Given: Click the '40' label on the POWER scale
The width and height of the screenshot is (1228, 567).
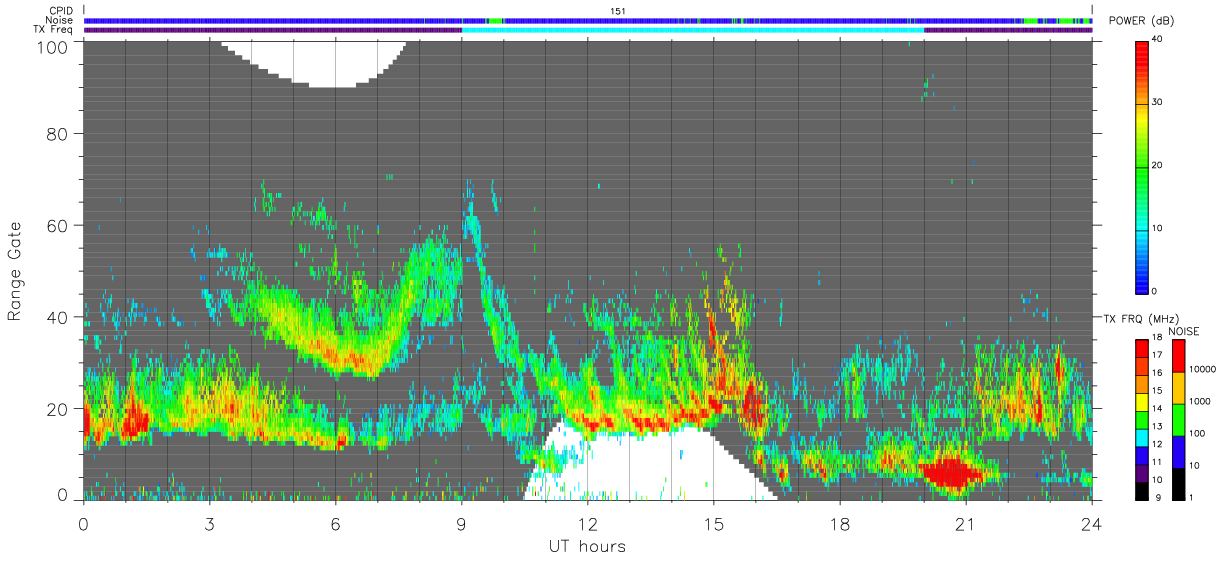Looking at the screenshot, I should [1159, 39].
